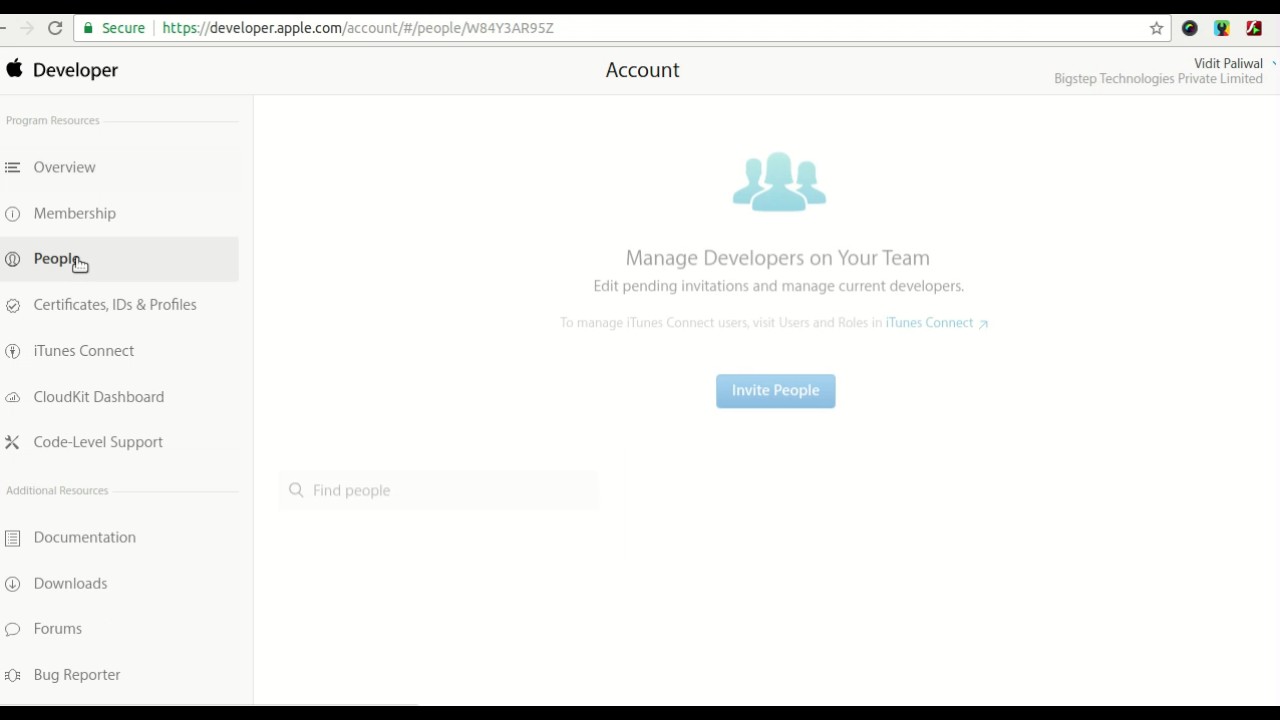Go to the Downloads resource
Screen dimensions: 1280x720
pos(70,584)
